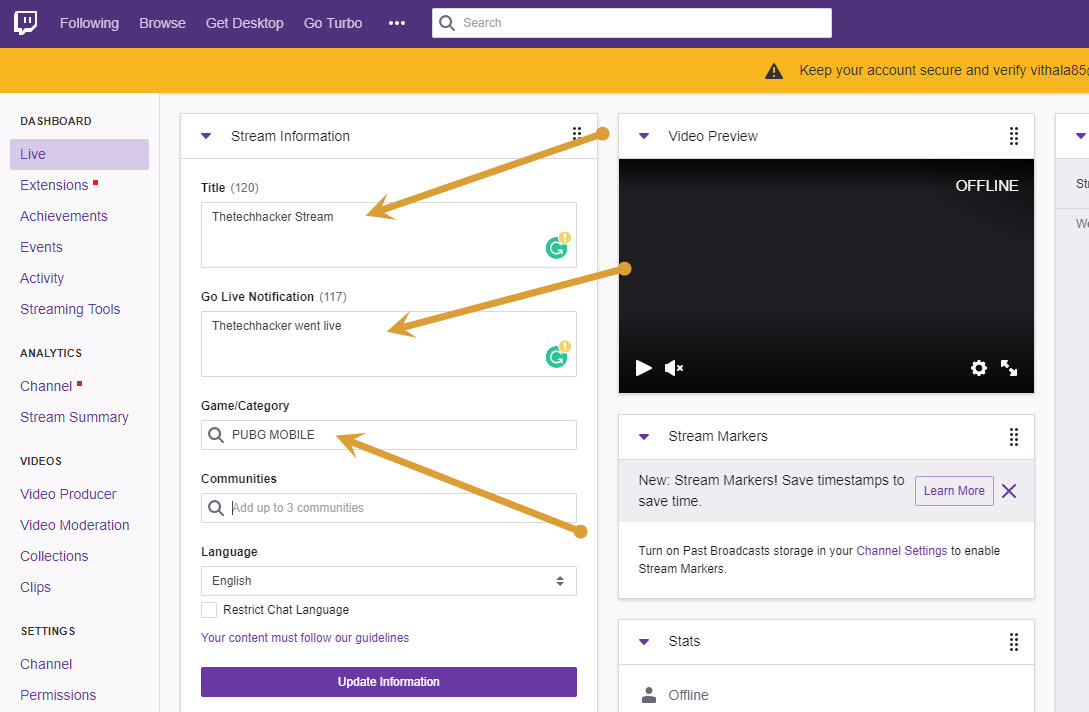The height and width of the screenshot is (712, 1089).
Task: Open Permissions in the sidebar
Action: click(58, 695)
